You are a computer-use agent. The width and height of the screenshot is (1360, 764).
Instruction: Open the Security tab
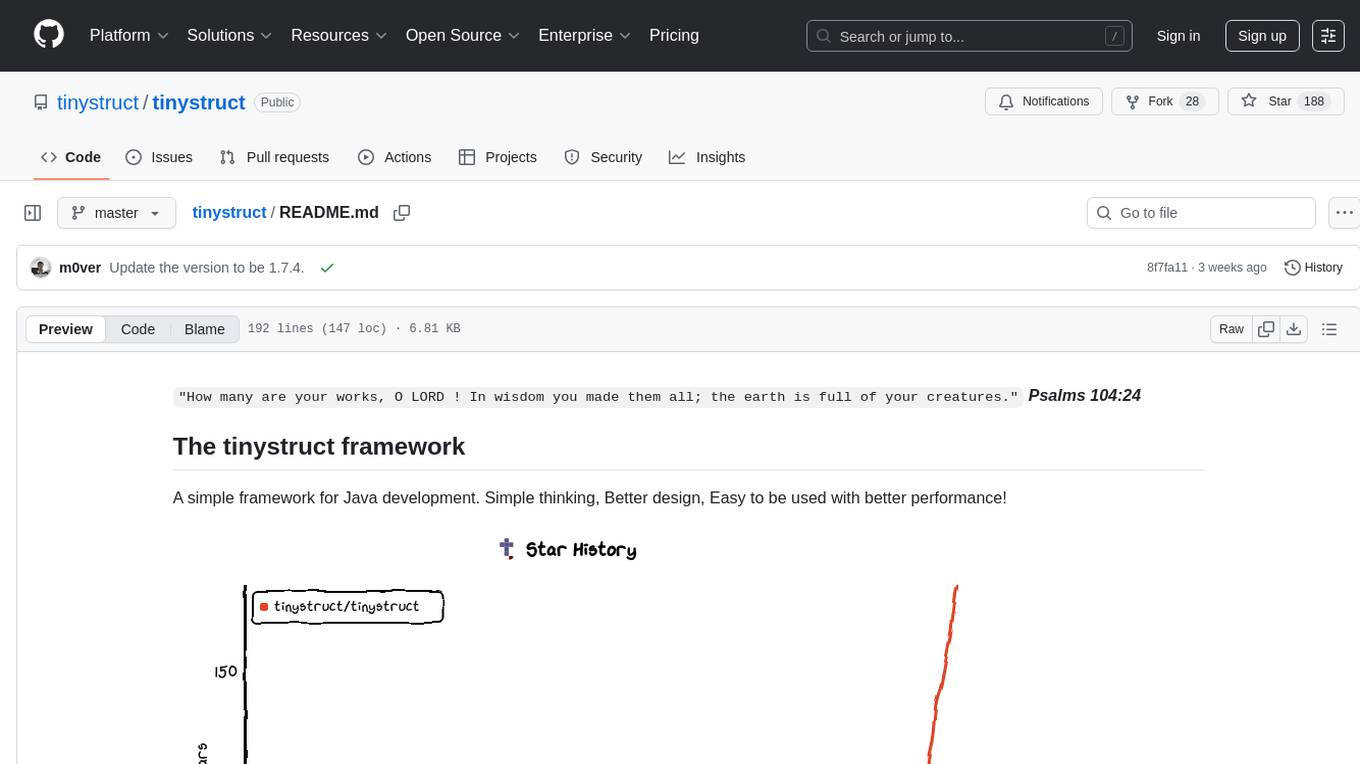[603, 157]
